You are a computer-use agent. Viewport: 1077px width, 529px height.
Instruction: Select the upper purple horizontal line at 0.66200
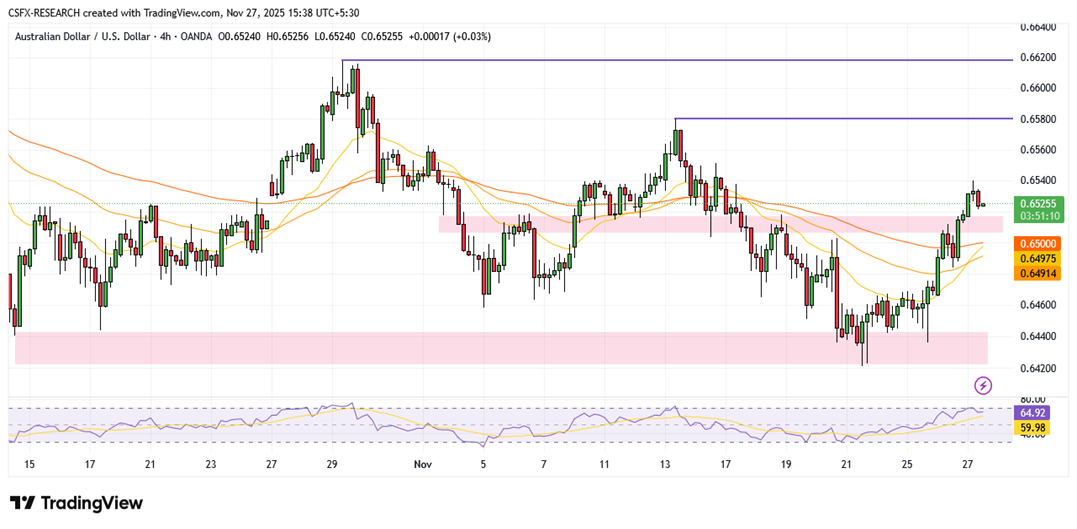(680, 60)
